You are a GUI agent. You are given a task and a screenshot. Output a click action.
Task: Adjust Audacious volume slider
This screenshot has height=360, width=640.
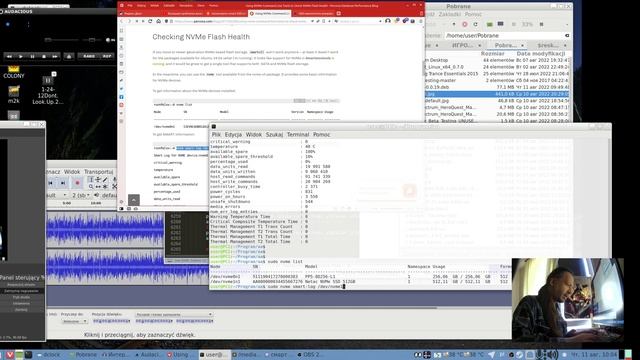click(x=61, y=40)
